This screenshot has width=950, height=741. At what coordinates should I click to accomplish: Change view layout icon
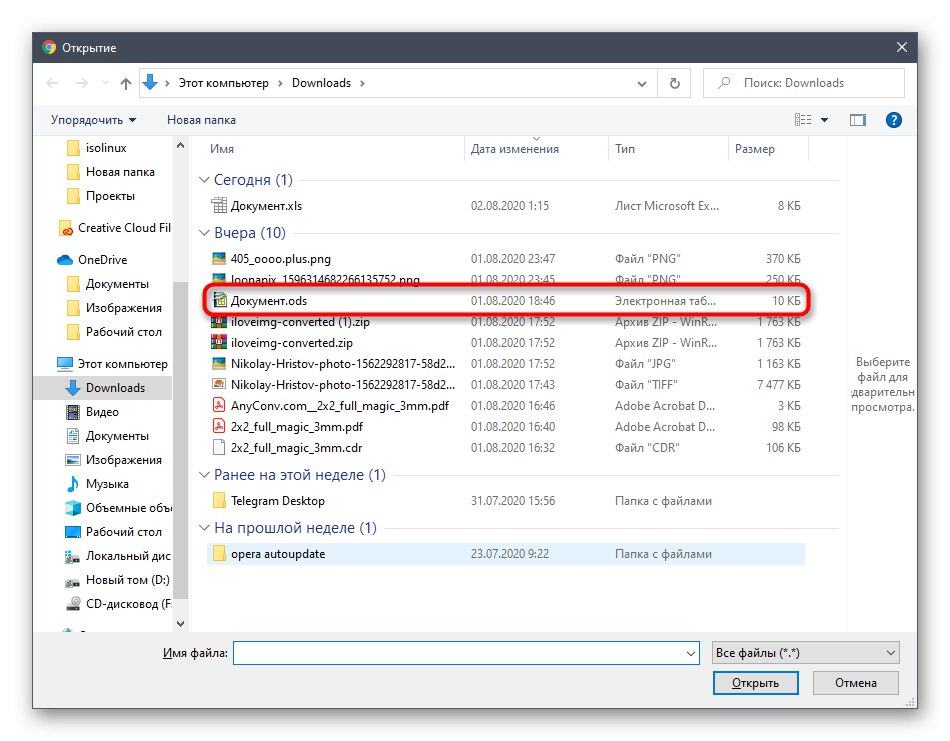coord(803,120)
